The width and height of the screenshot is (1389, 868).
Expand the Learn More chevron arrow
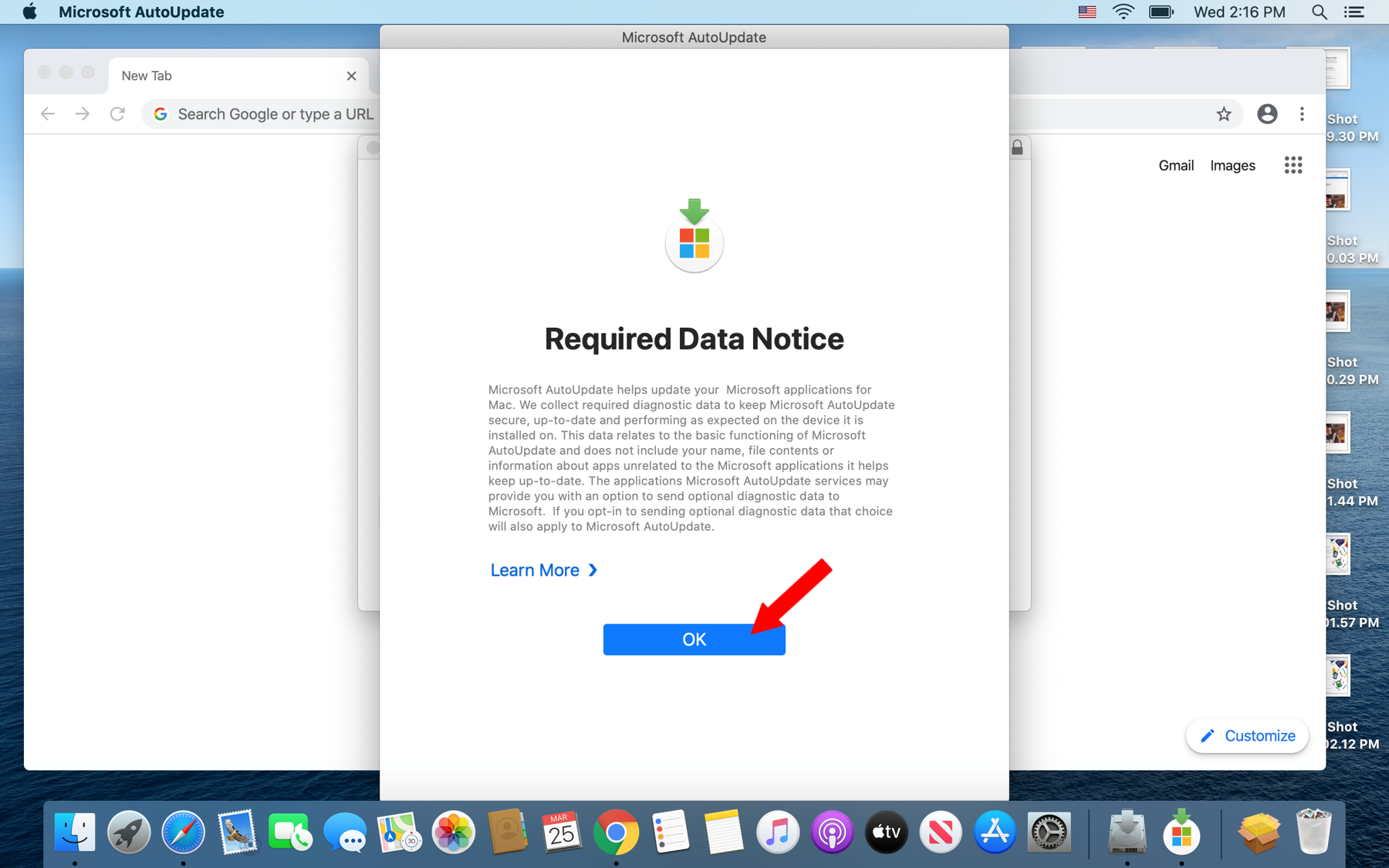[x=593, y=570]
